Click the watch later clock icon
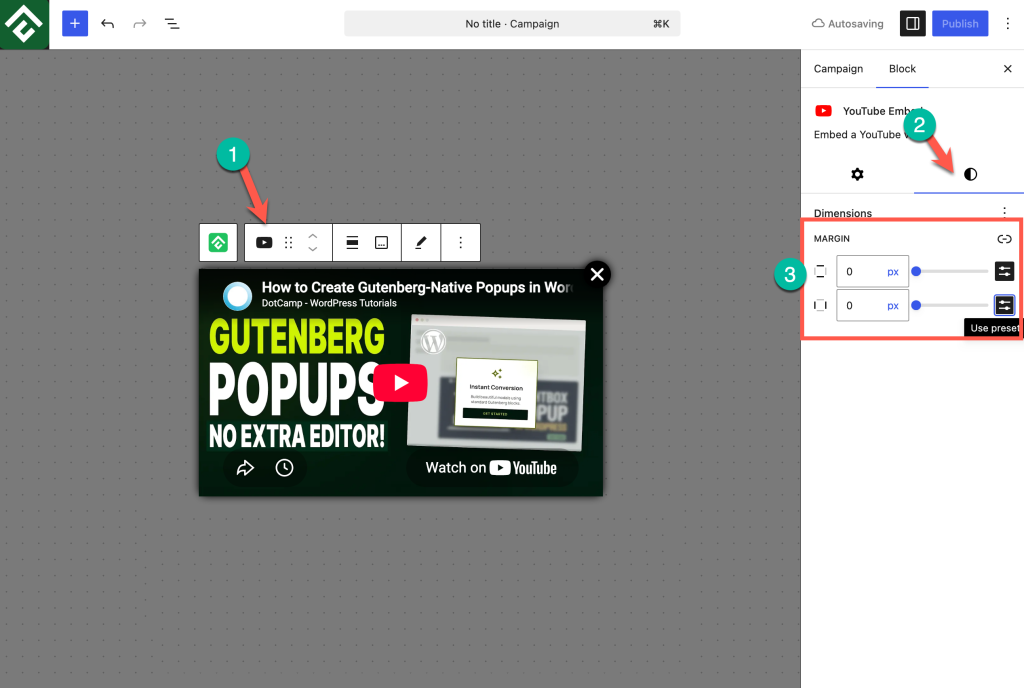 [x=284, y=467]
